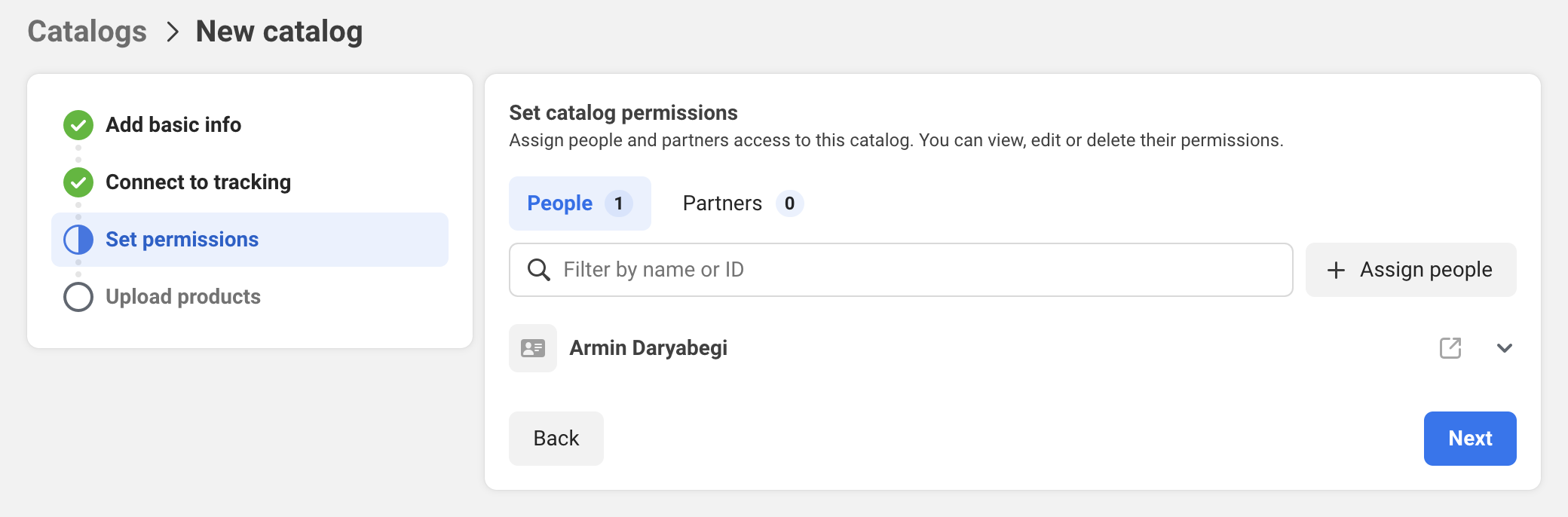Click the half-filled circle next to Set permissions
This screenshot has width=1568, height=517.
(x=78, y=240)
